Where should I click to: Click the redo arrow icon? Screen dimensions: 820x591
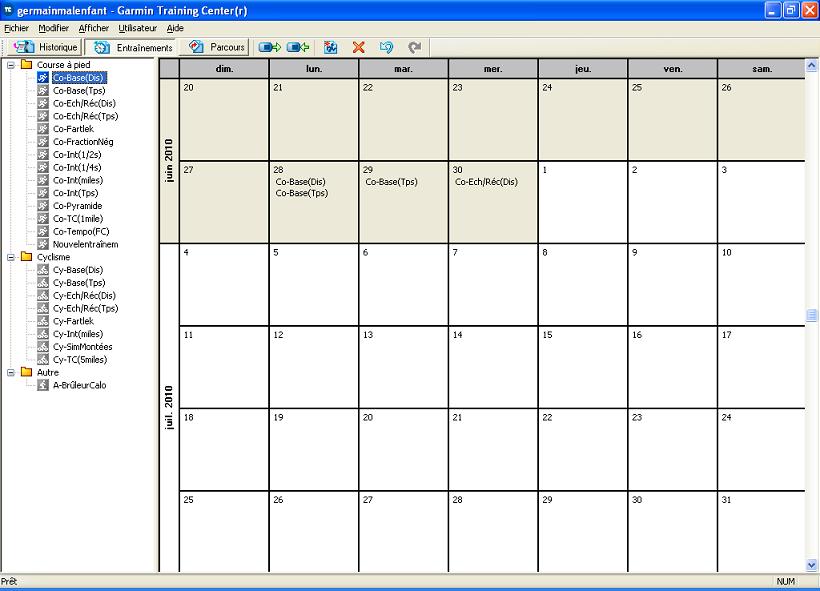pos(414,48)
